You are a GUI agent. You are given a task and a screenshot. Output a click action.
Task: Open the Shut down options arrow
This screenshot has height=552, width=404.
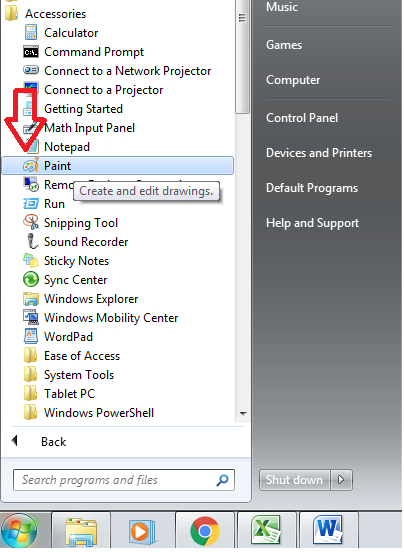pyautogui.click(x=341, y=480)
